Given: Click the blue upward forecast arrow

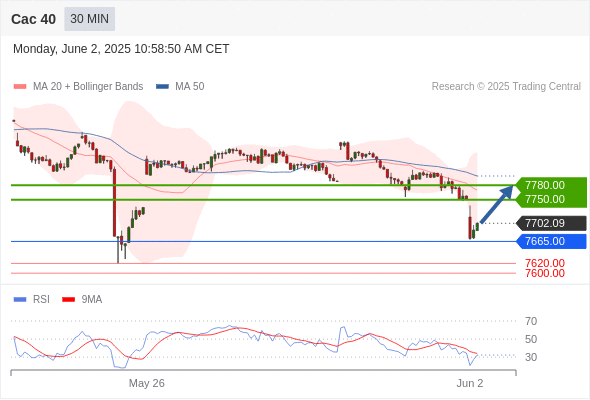Looking at the screenshot, I should click(x=497, y=204).
